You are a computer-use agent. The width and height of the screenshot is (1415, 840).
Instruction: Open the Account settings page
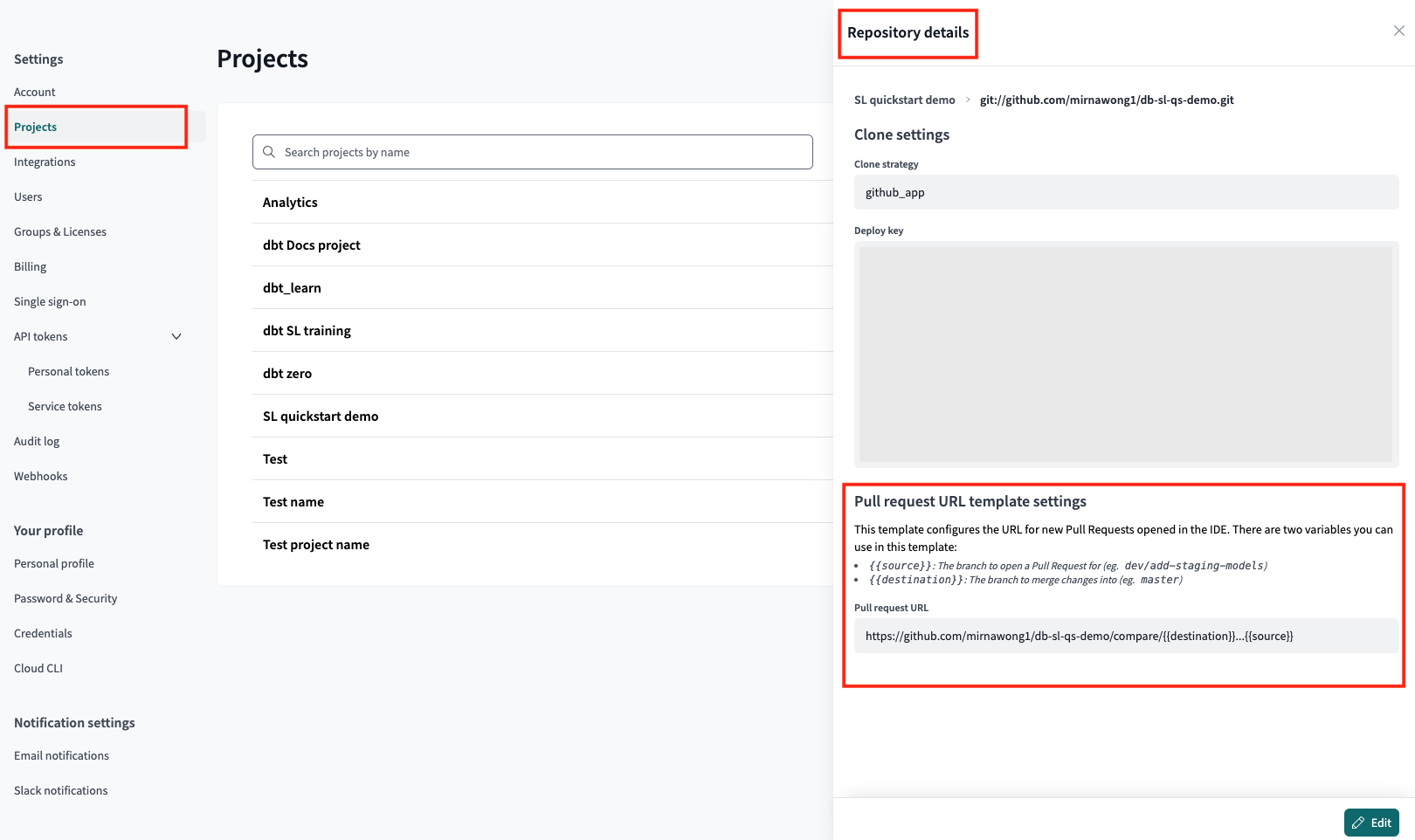(x=34, y=92)
